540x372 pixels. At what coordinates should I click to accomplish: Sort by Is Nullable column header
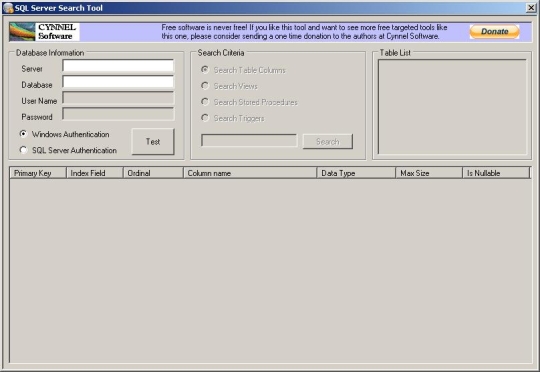coord(496,173)
